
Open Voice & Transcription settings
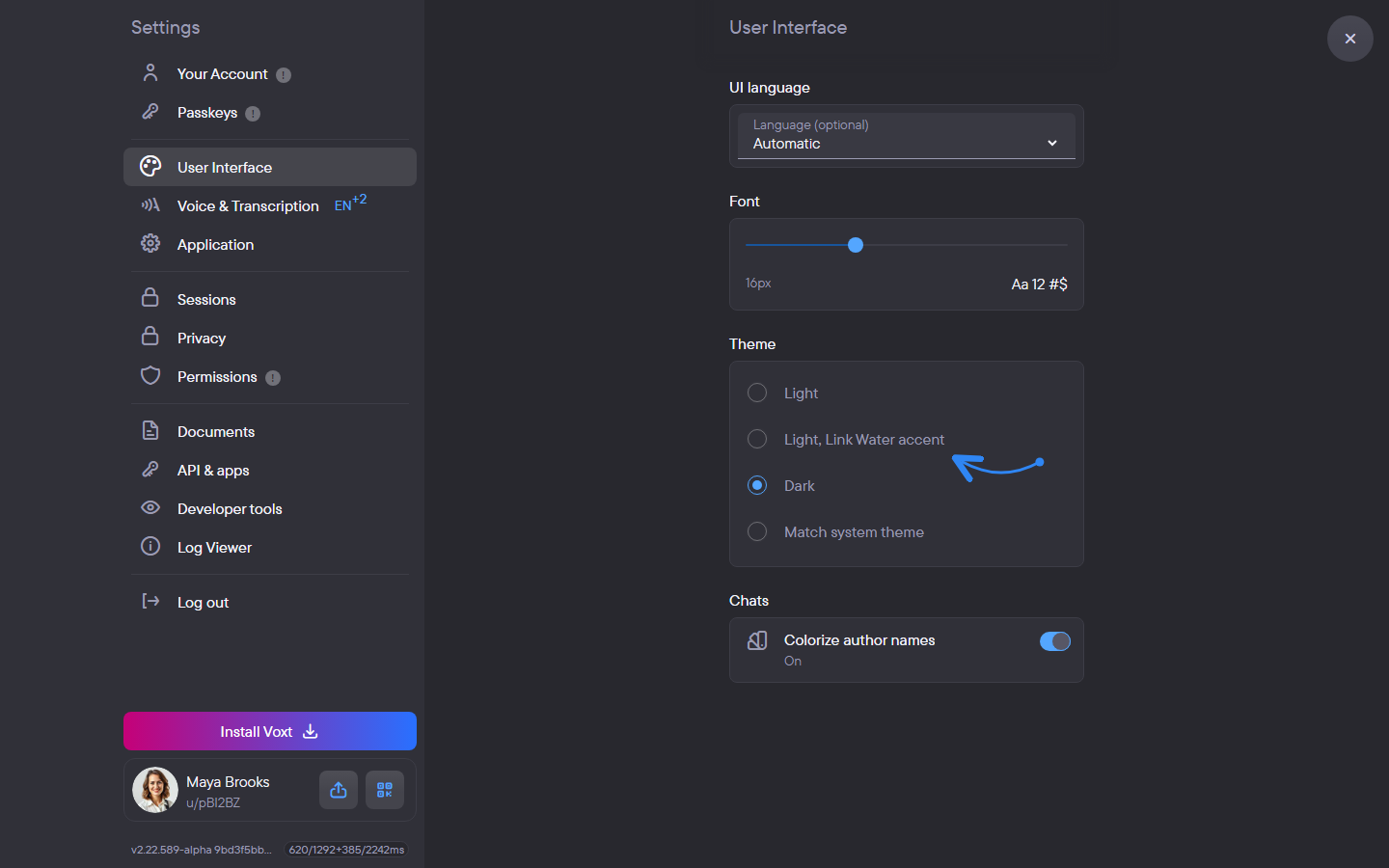(270, 205)
